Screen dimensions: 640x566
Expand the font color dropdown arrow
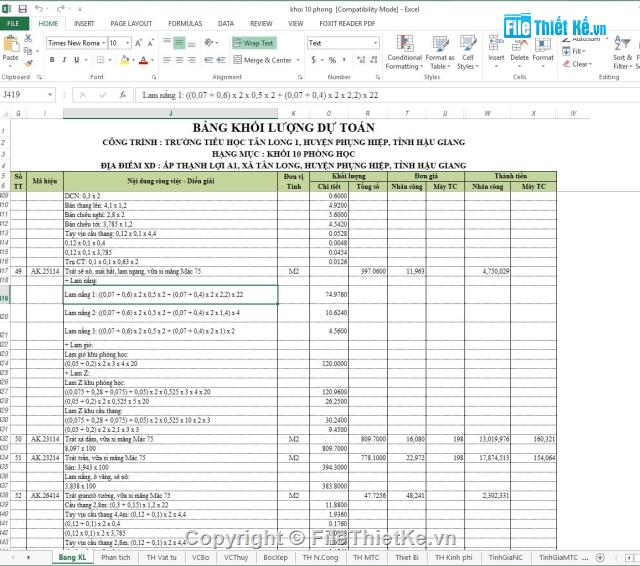(152, 60)
